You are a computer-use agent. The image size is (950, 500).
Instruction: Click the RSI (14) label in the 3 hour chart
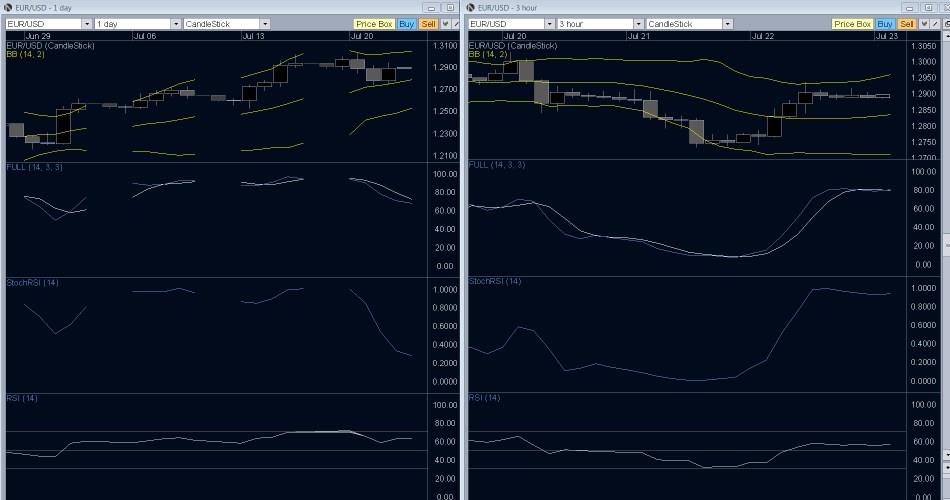(485, 398)
